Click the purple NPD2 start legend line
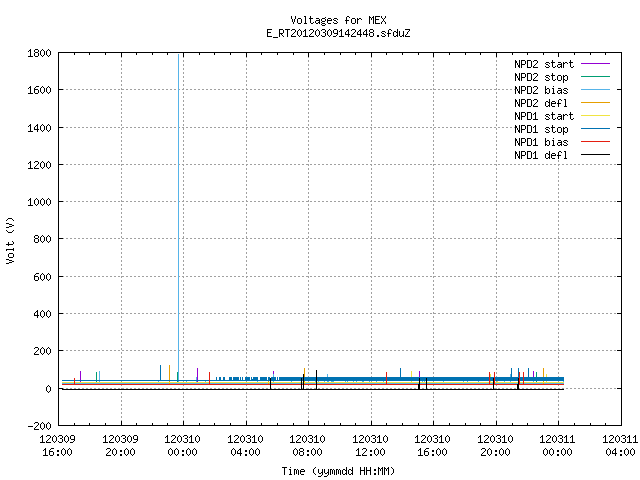 tap(596, 64)
